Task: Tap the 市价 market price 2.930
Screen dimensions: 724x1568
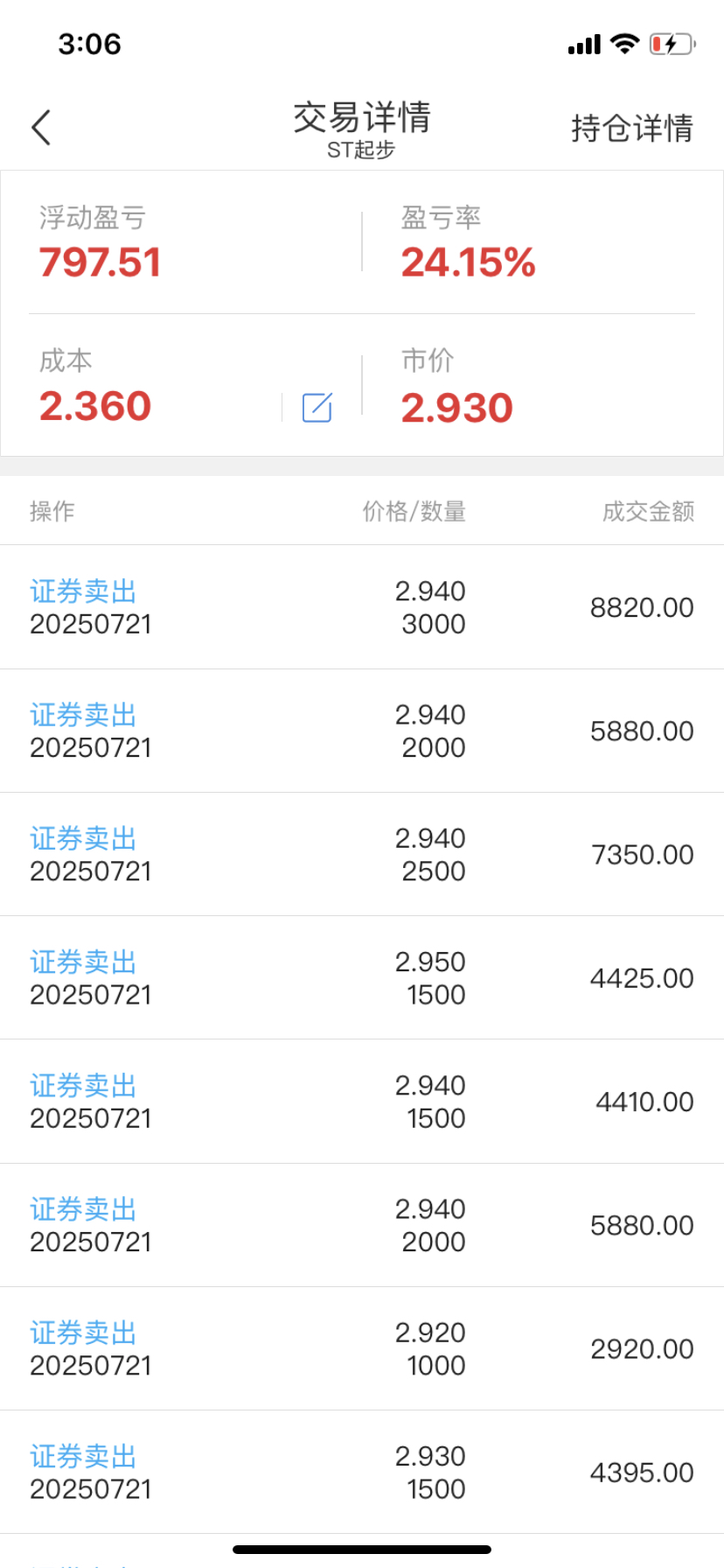Action: [x=456, y=408]
